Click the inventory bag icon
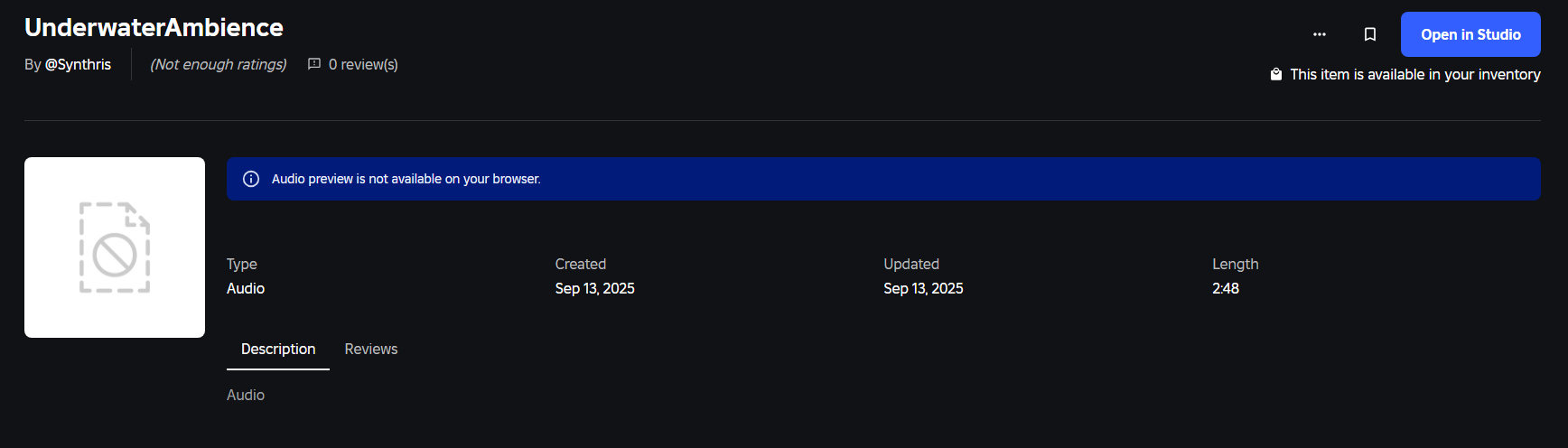Image resolution: width=1568 pixels, height=448 pixels. click(1276, 74)
